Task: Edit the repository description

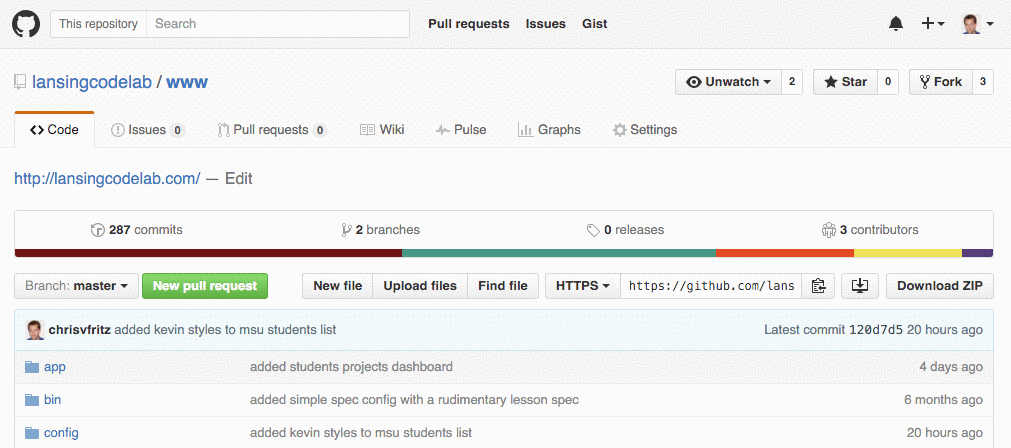Action: coord(239,179)
